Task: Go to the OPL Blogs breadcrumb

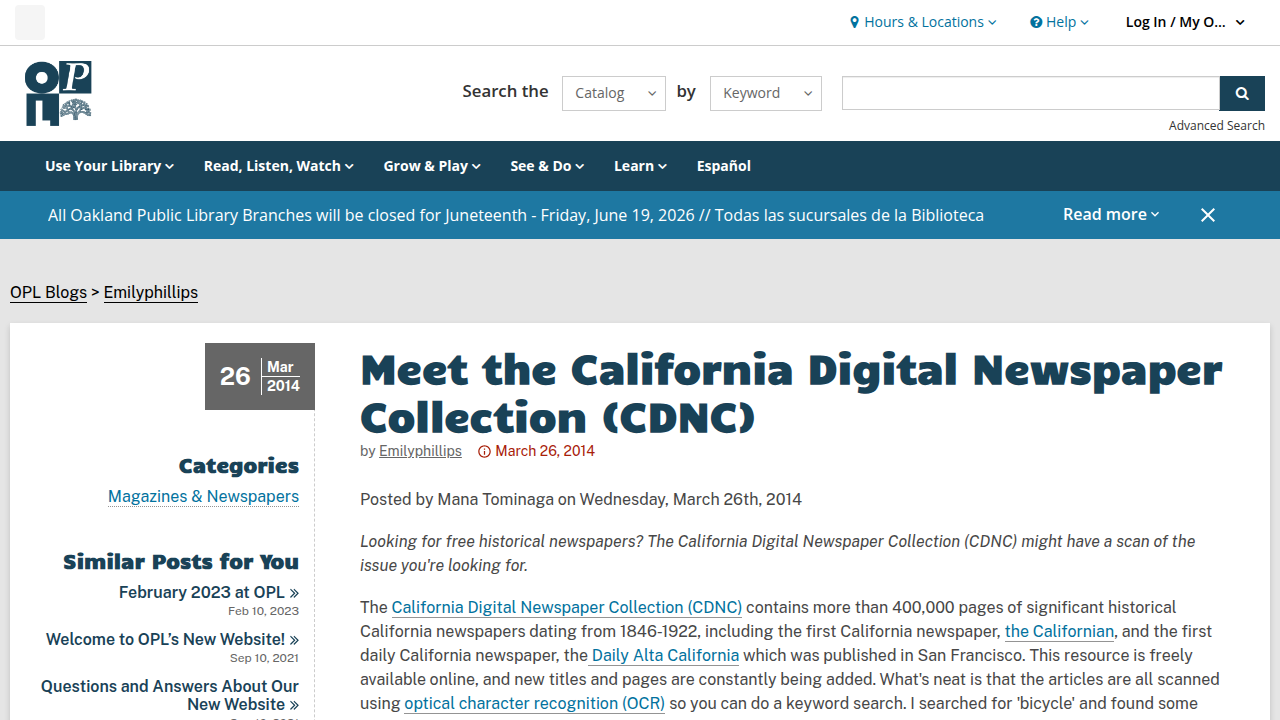Action: pyautogui.click(x=49, y=292)
